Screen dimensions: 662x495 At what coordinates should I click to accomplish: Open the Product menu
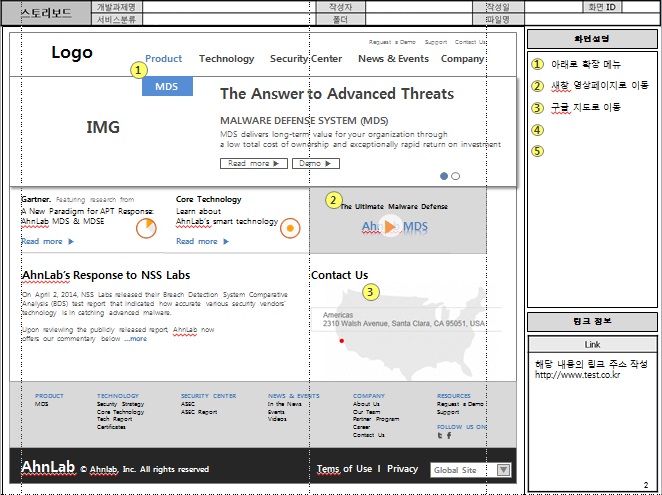point(163,59)
